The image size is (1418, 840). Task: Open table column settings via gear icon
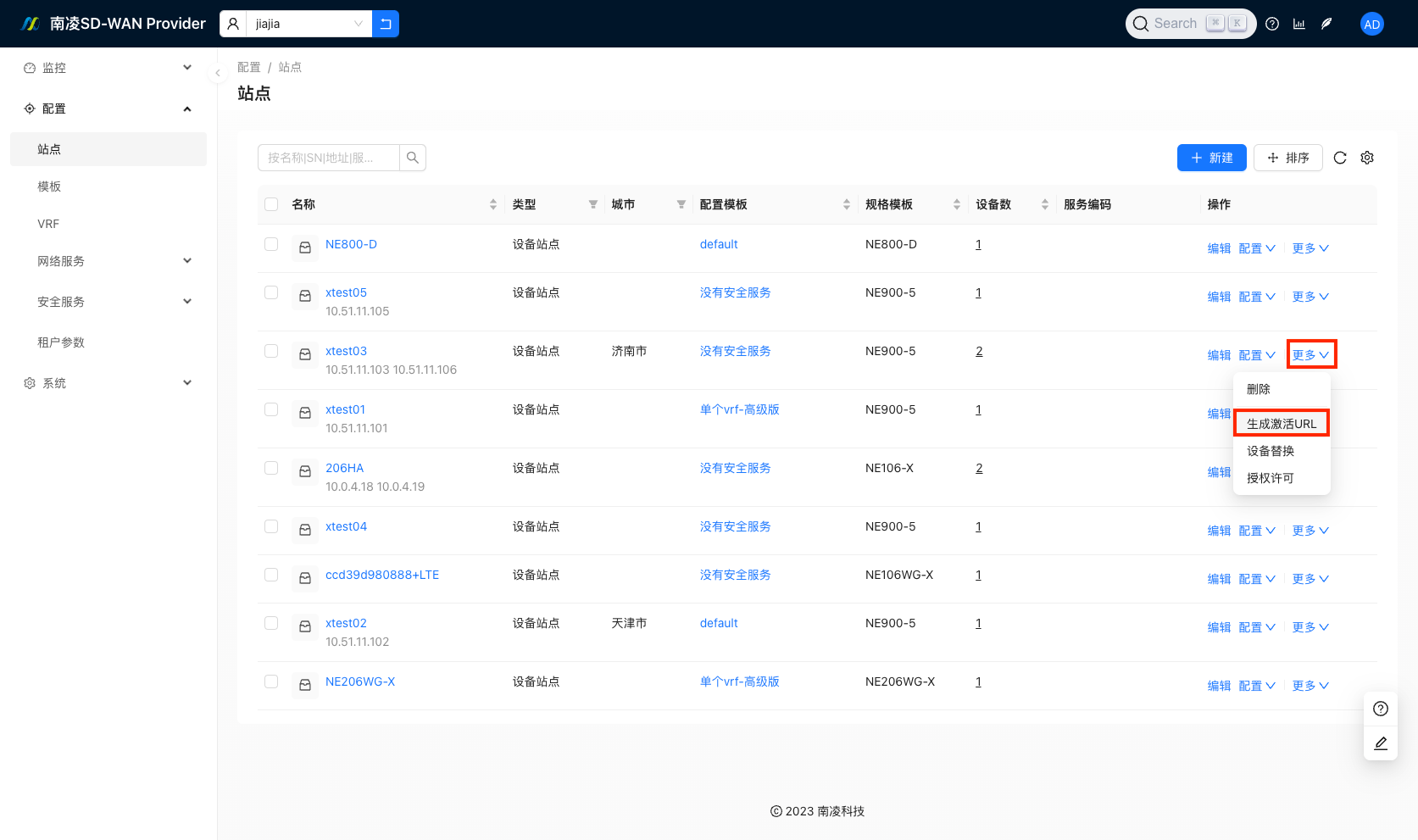[1367, 158]
